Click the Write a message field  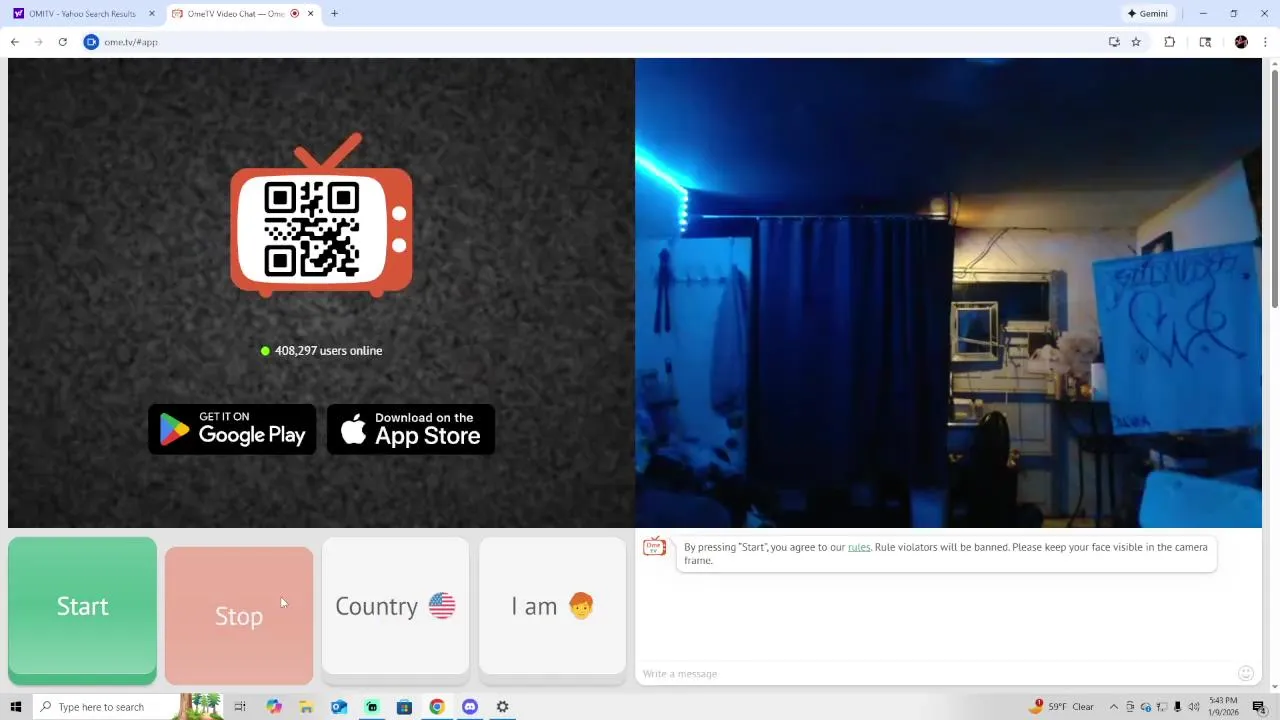pyautogui.click(x=935, y=673)
